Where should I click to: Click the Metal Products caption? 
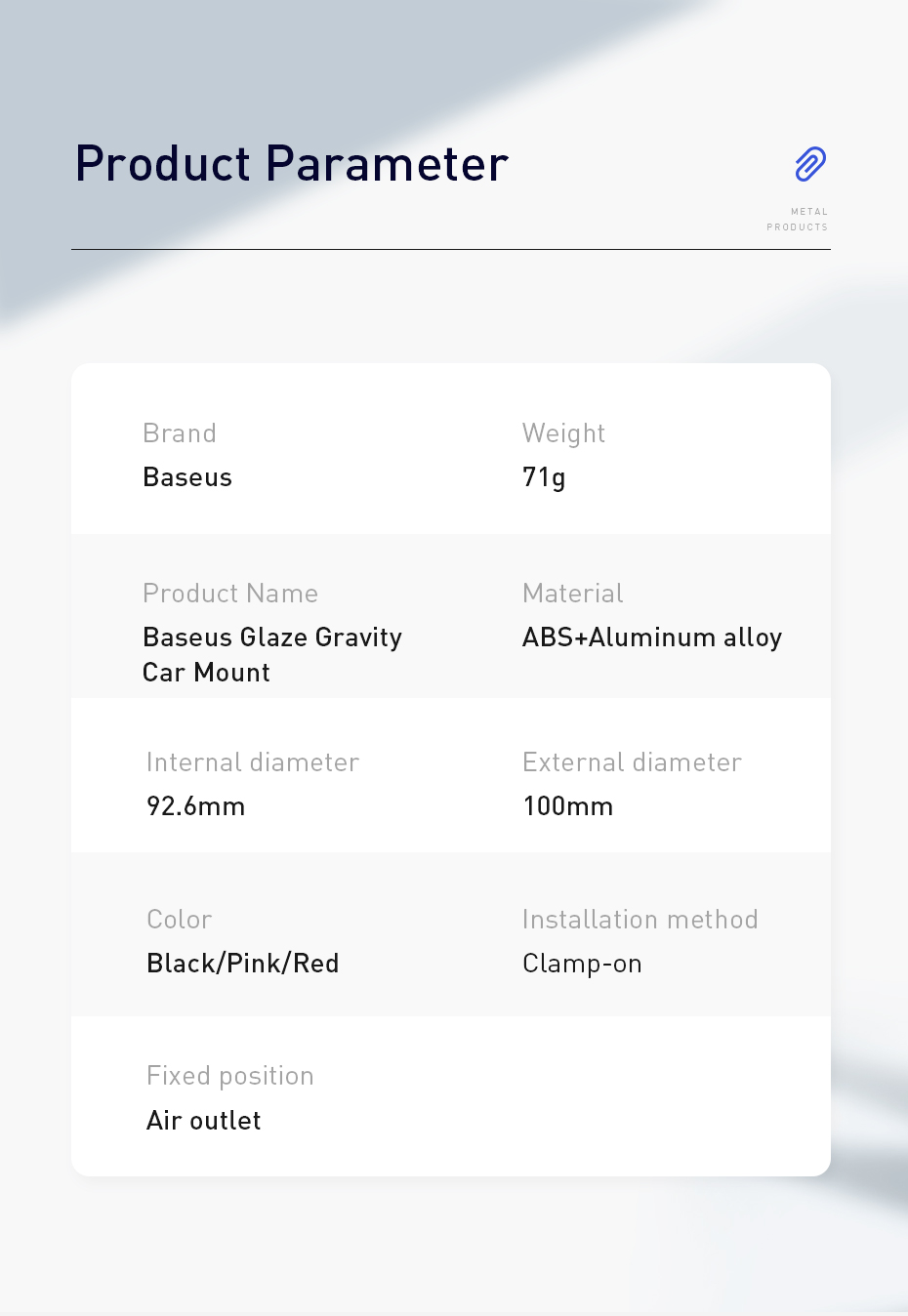point(798,219)
